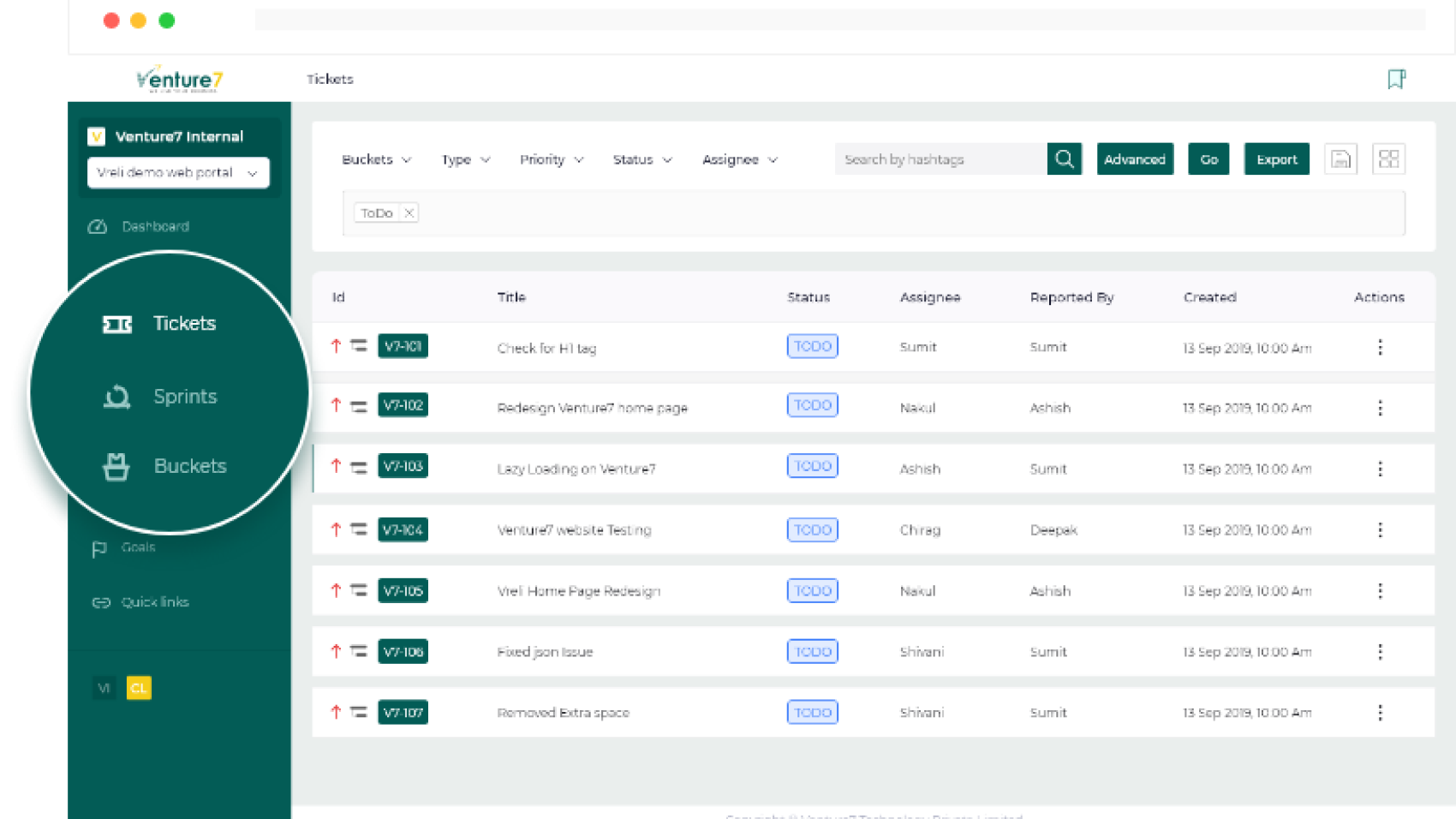Open actions menu for Removed Extra space
Viewport: 1456px width, 819px height.
1380,712
